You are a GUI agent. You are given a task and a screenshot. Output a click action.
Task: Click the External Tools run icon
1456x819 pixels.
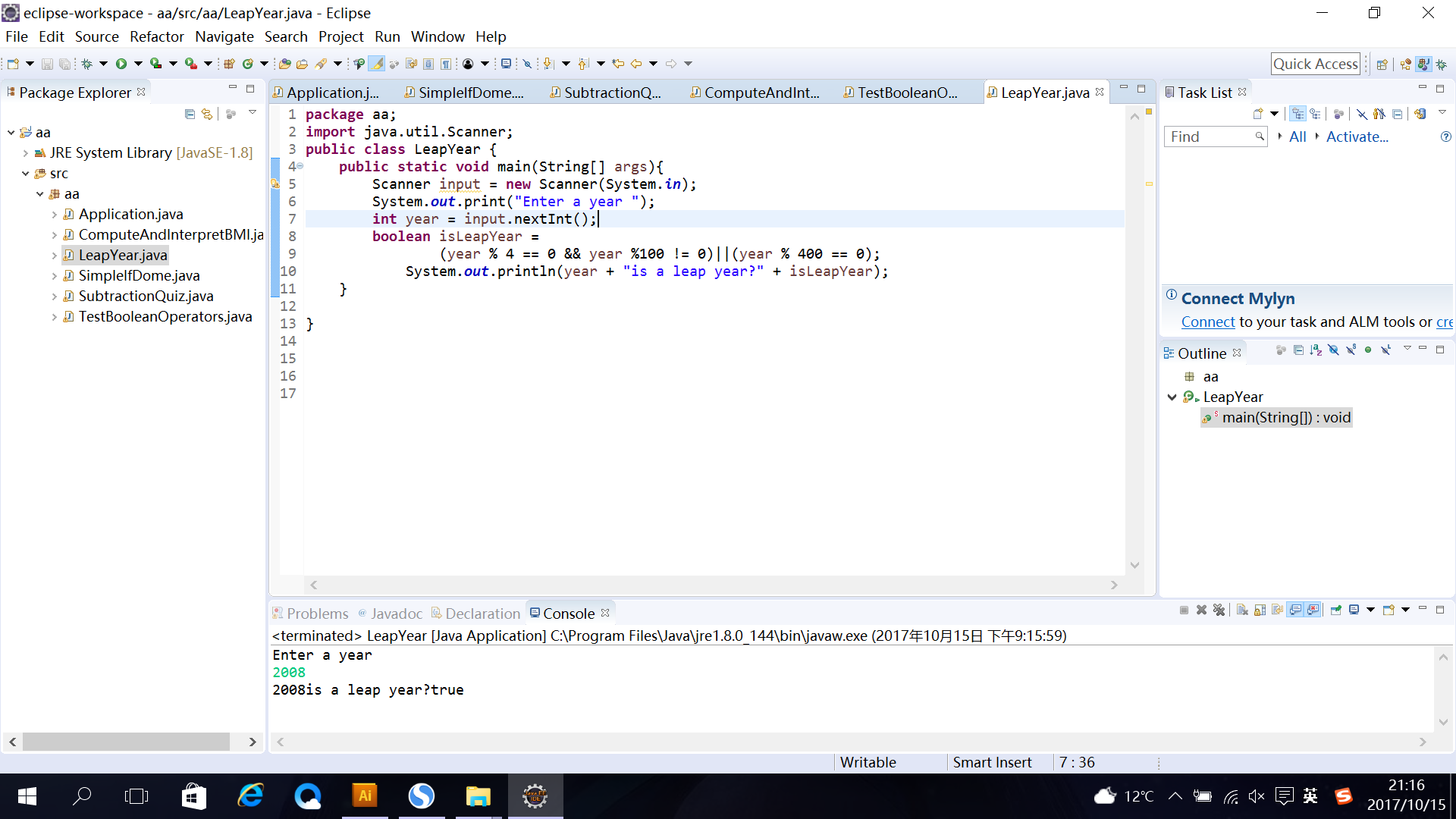[x=190, y=64]
